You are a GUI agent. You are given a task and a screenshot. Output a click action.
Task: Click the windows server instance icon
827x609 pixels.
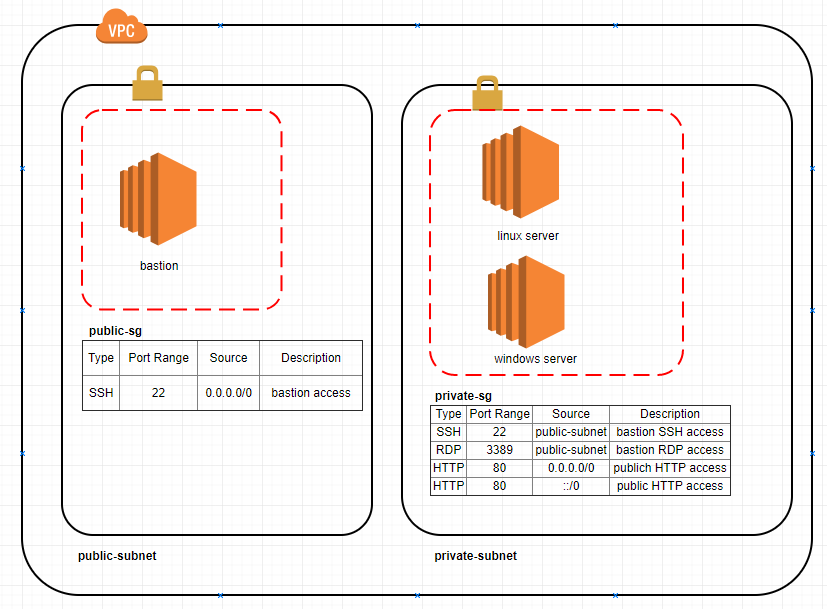(x=525, y=303)
